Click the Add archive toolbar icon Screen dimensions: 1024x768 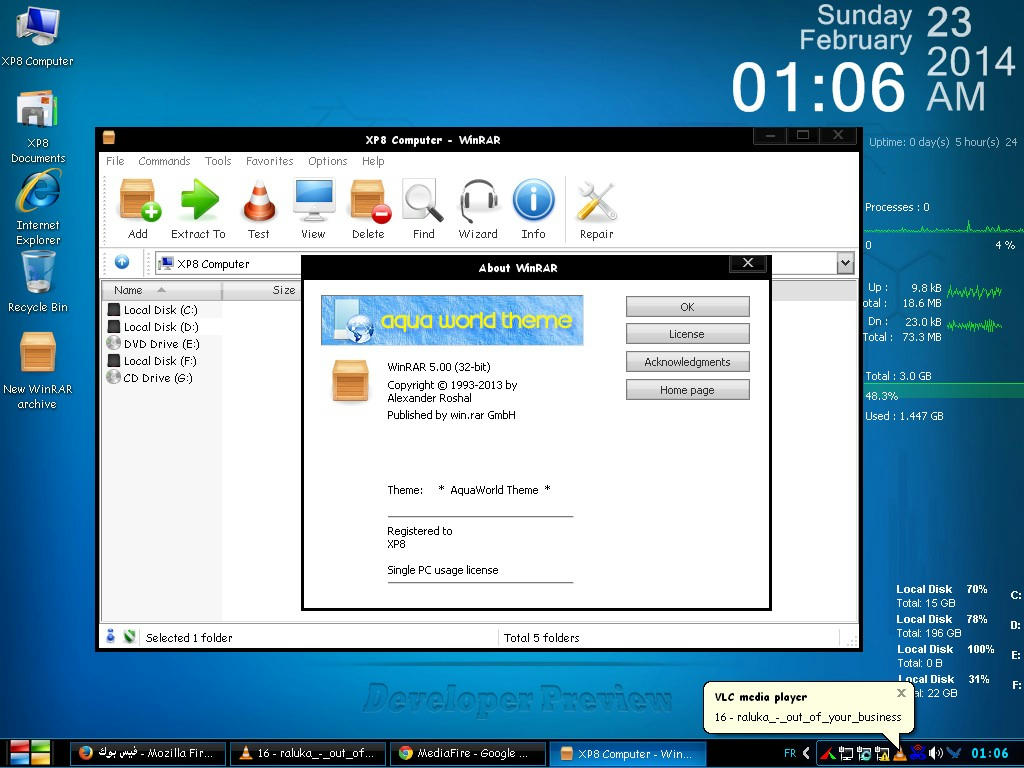138,209
